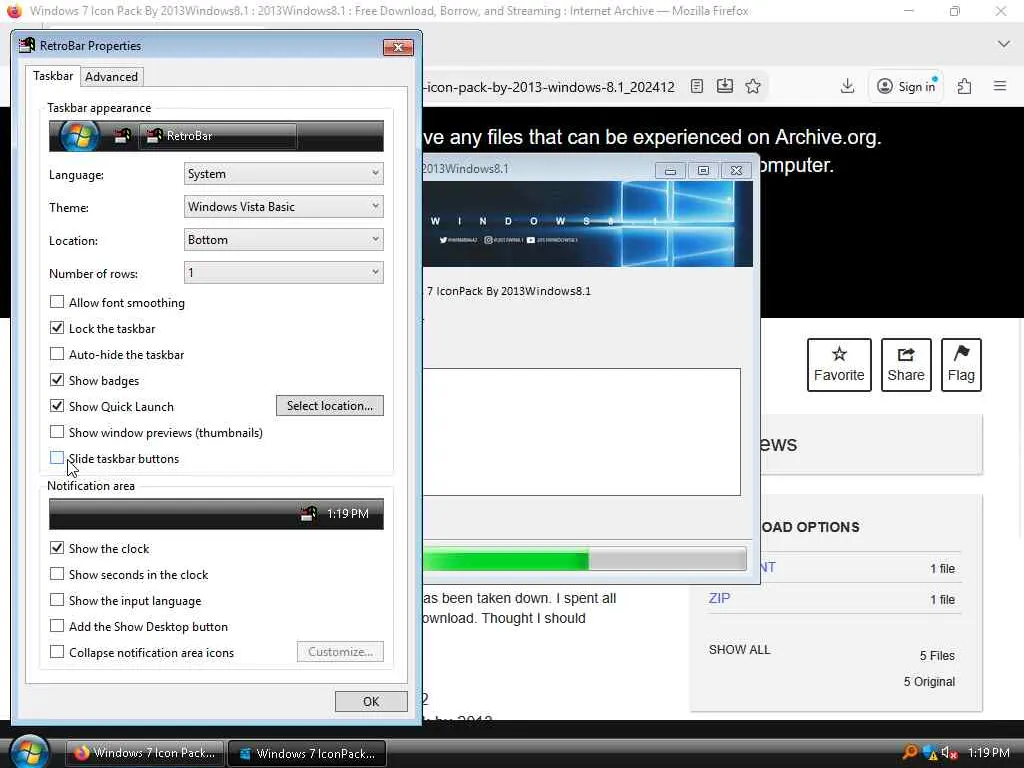Click the RetroBar task button in the appearance preview

(217, 136)
